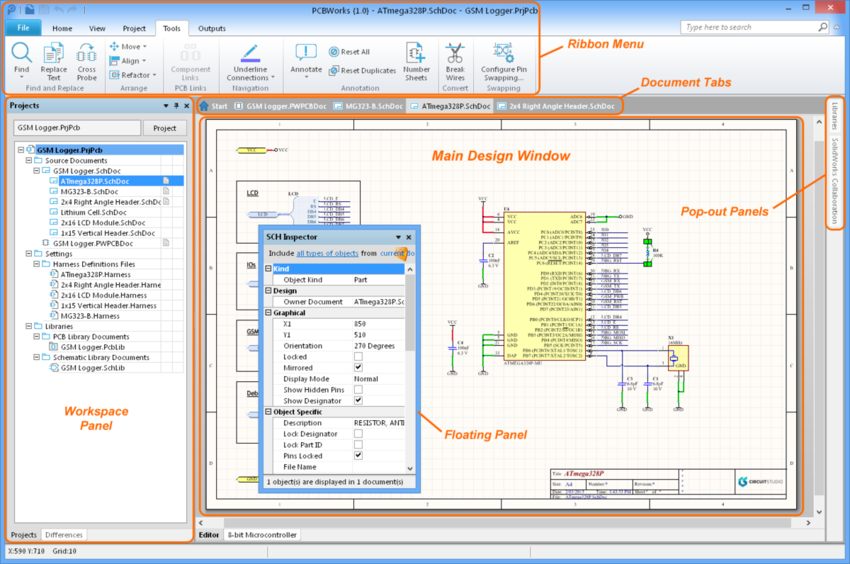Toggle the Locked checkbox in SCH Inspector
The width and height of the screenshot is (850, 564).
(x=358, y=357)
